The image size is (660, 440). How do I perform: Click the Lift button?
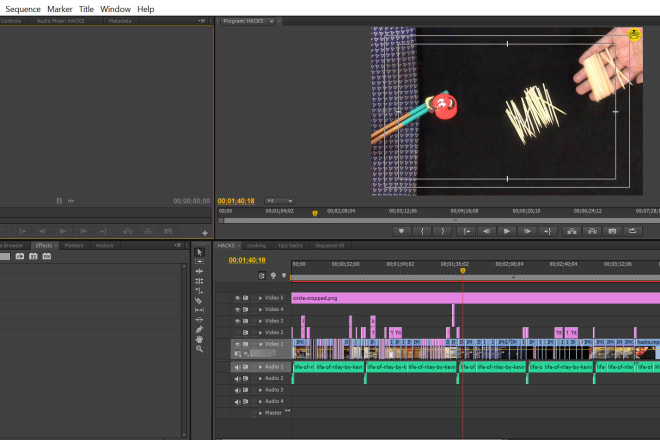(572, 231)
